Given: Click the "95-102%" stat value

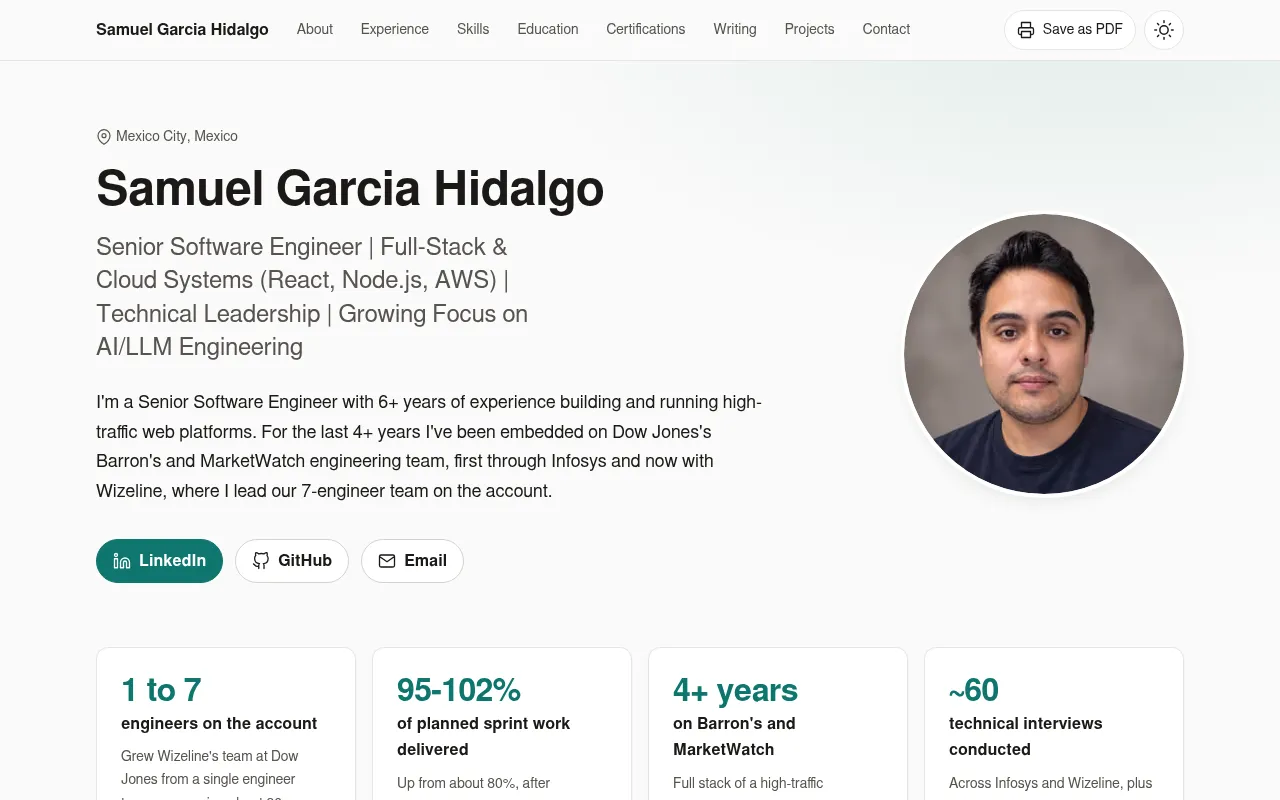Looking at the screenshot, I should [459, 690].
